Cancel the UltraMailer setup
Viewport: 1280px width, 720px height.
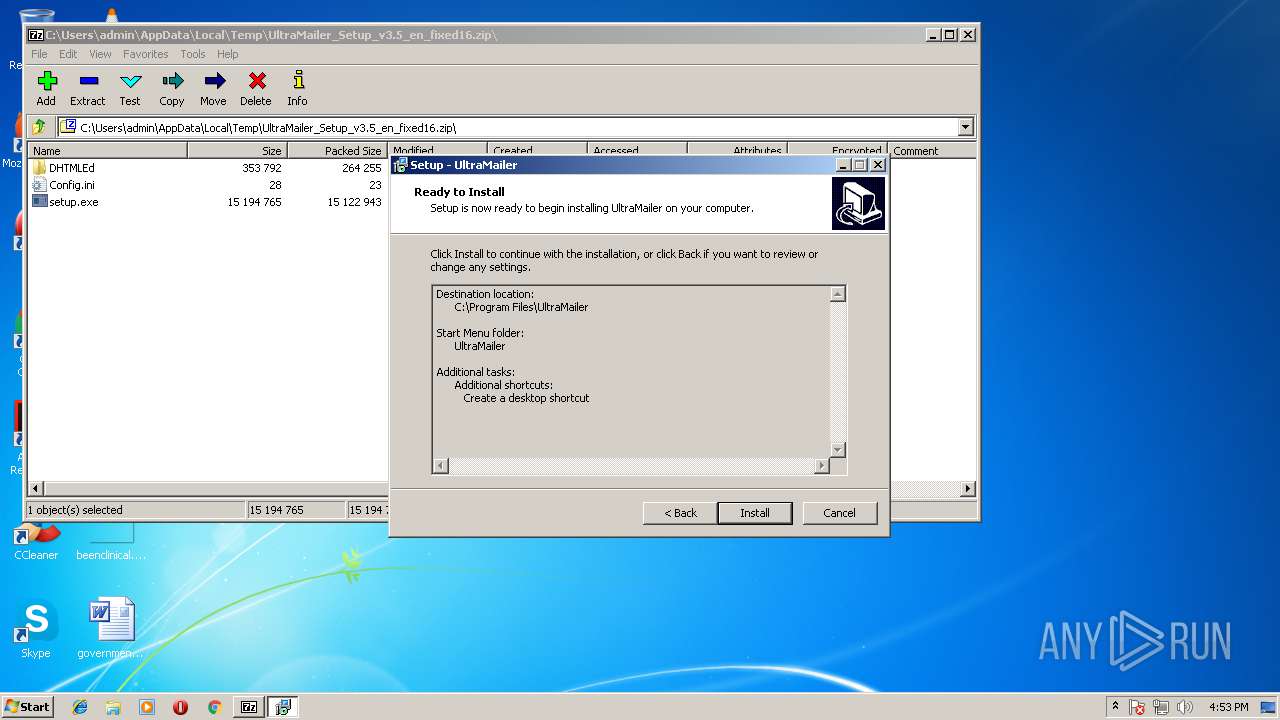(839, 513)
